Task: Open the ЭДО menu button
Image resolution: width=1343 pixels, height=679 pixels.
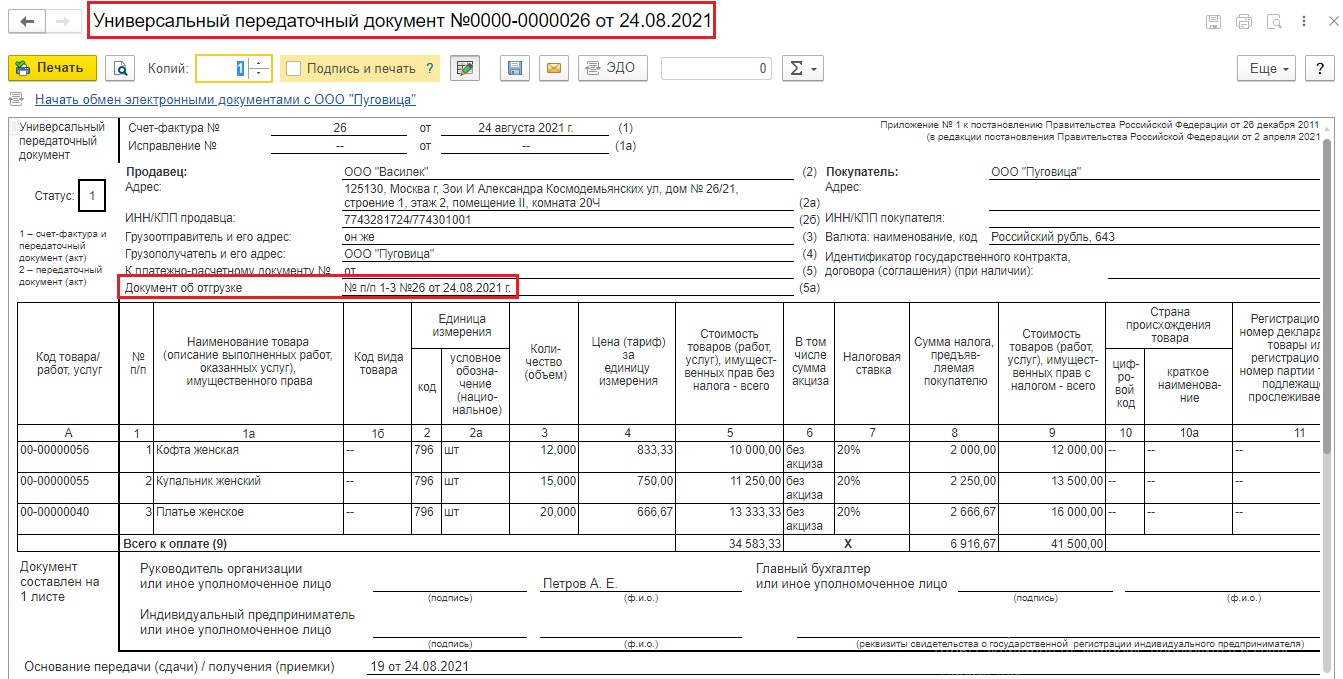Action: 613,68
